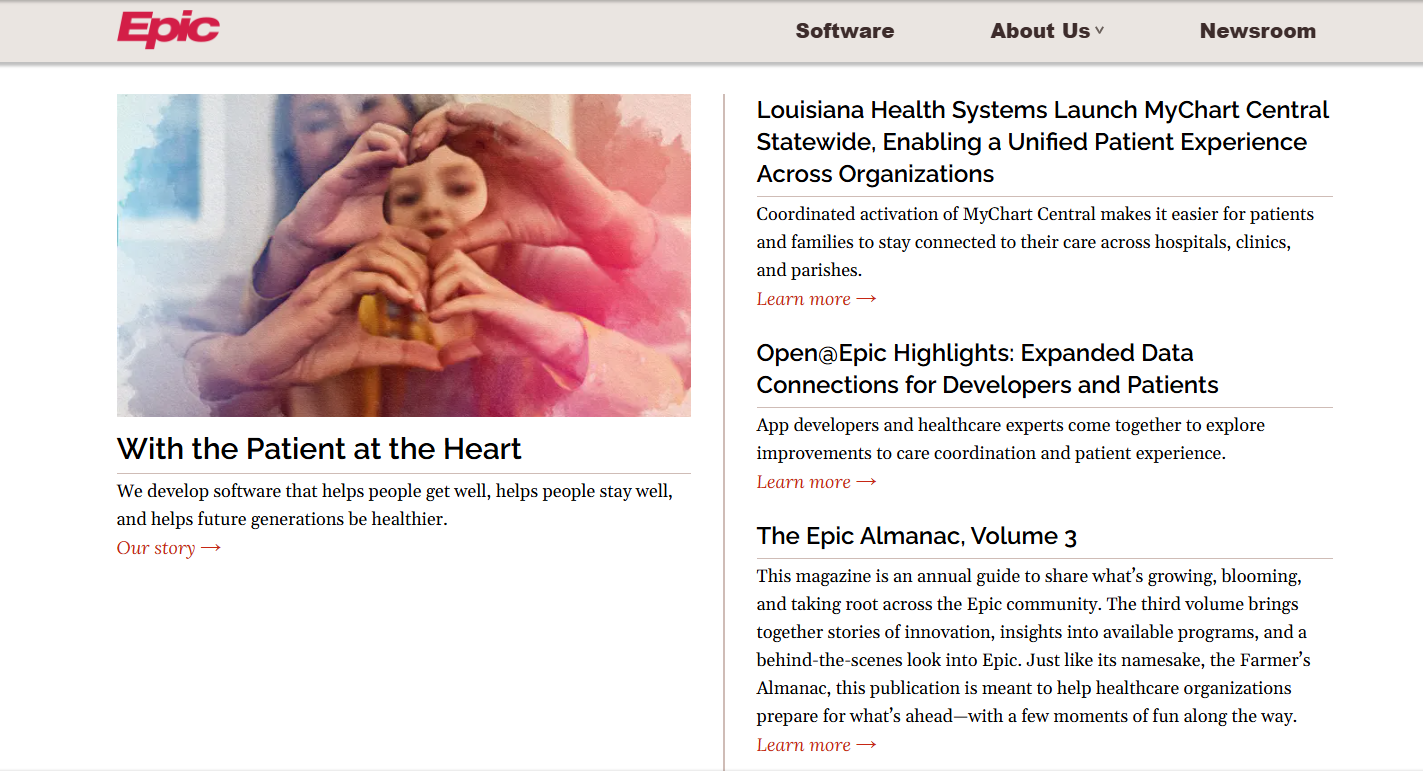The width and height of the screenshot is (1423, 775).
Task: Follow the Our story link
Action: (x=156, y=548)
